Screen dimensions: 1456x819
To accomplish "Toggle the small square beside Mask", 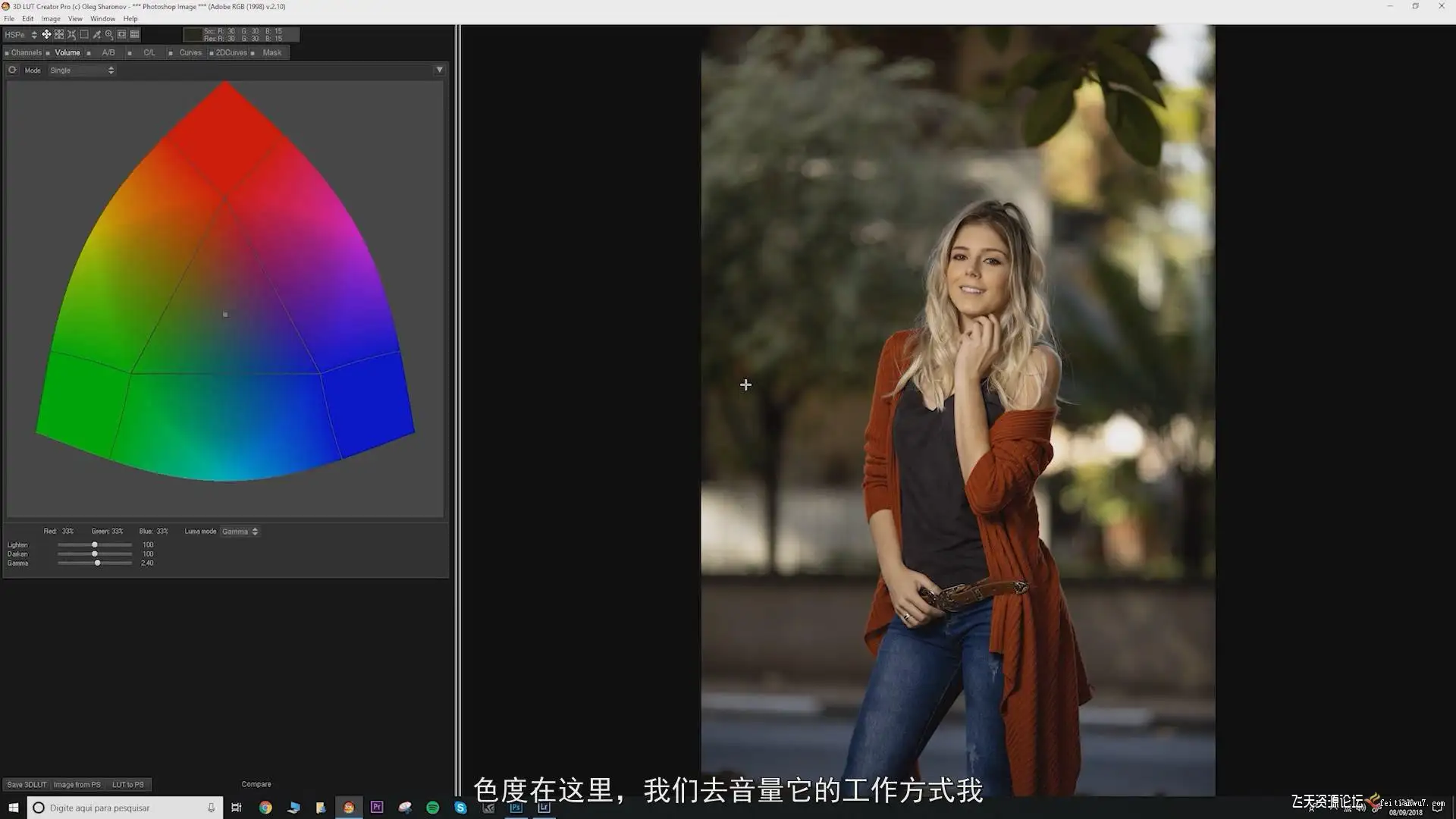I will click(x=253, y=53).
